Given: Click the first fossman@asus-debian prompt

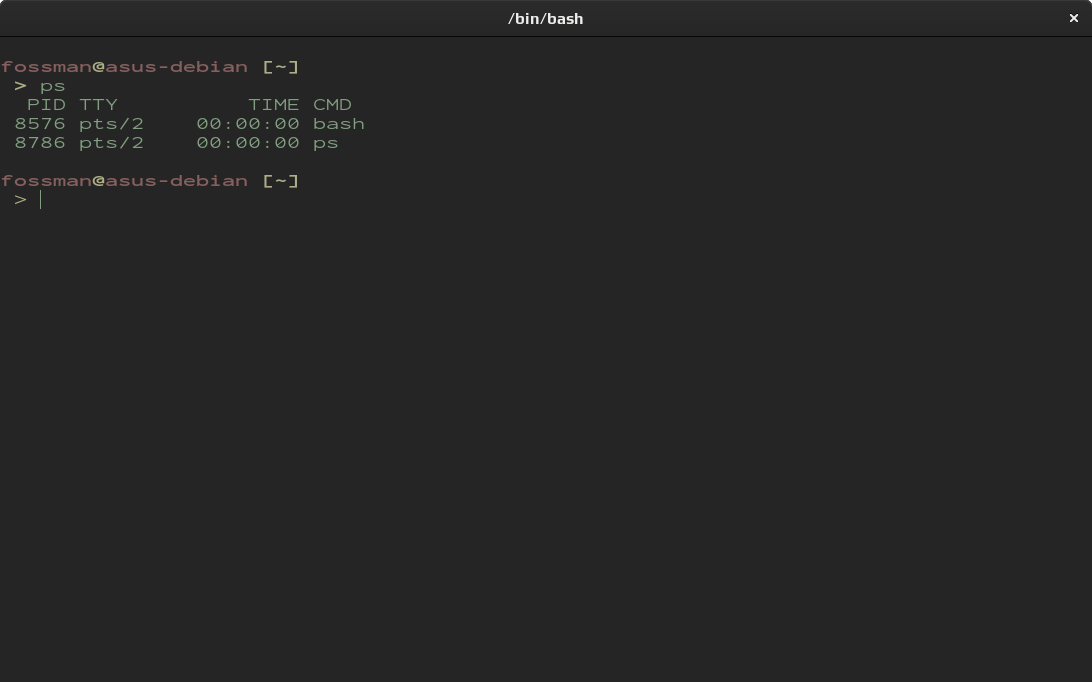Looking at the screenshot, I should pyautogui.click(x=124, y=67).
